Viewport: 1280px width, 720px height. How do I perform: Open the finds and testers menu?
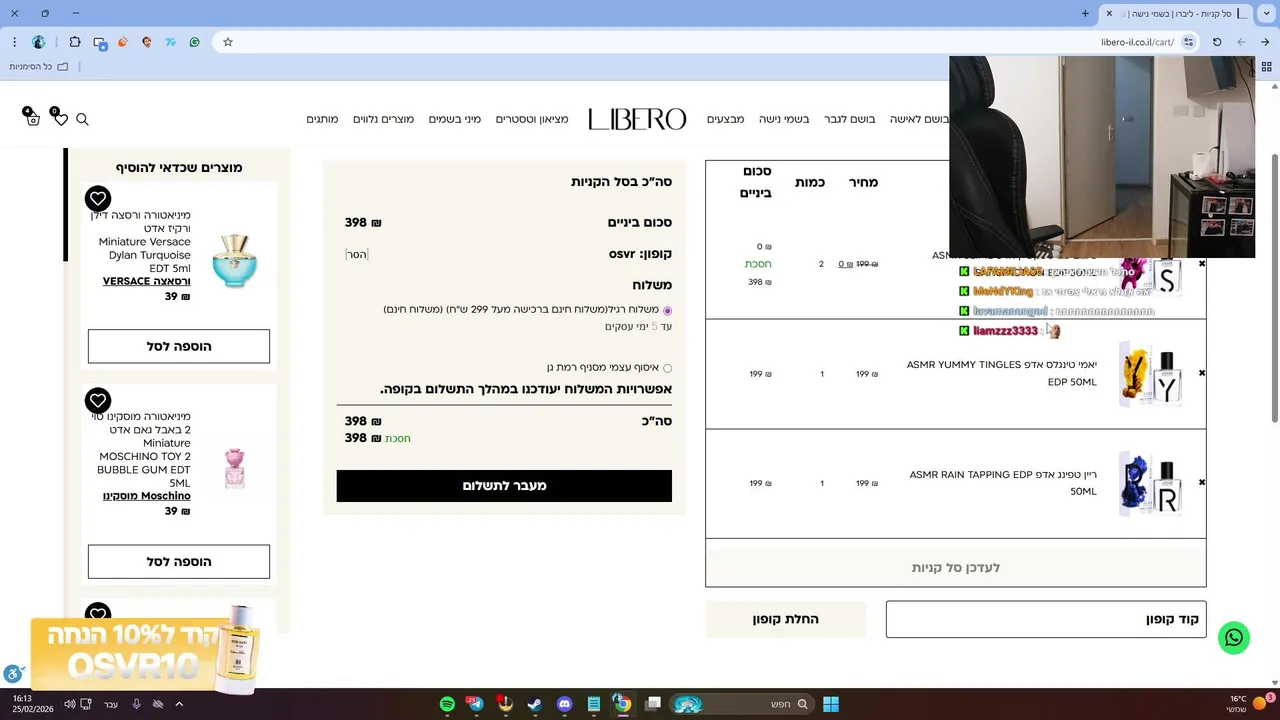point(532,119)
